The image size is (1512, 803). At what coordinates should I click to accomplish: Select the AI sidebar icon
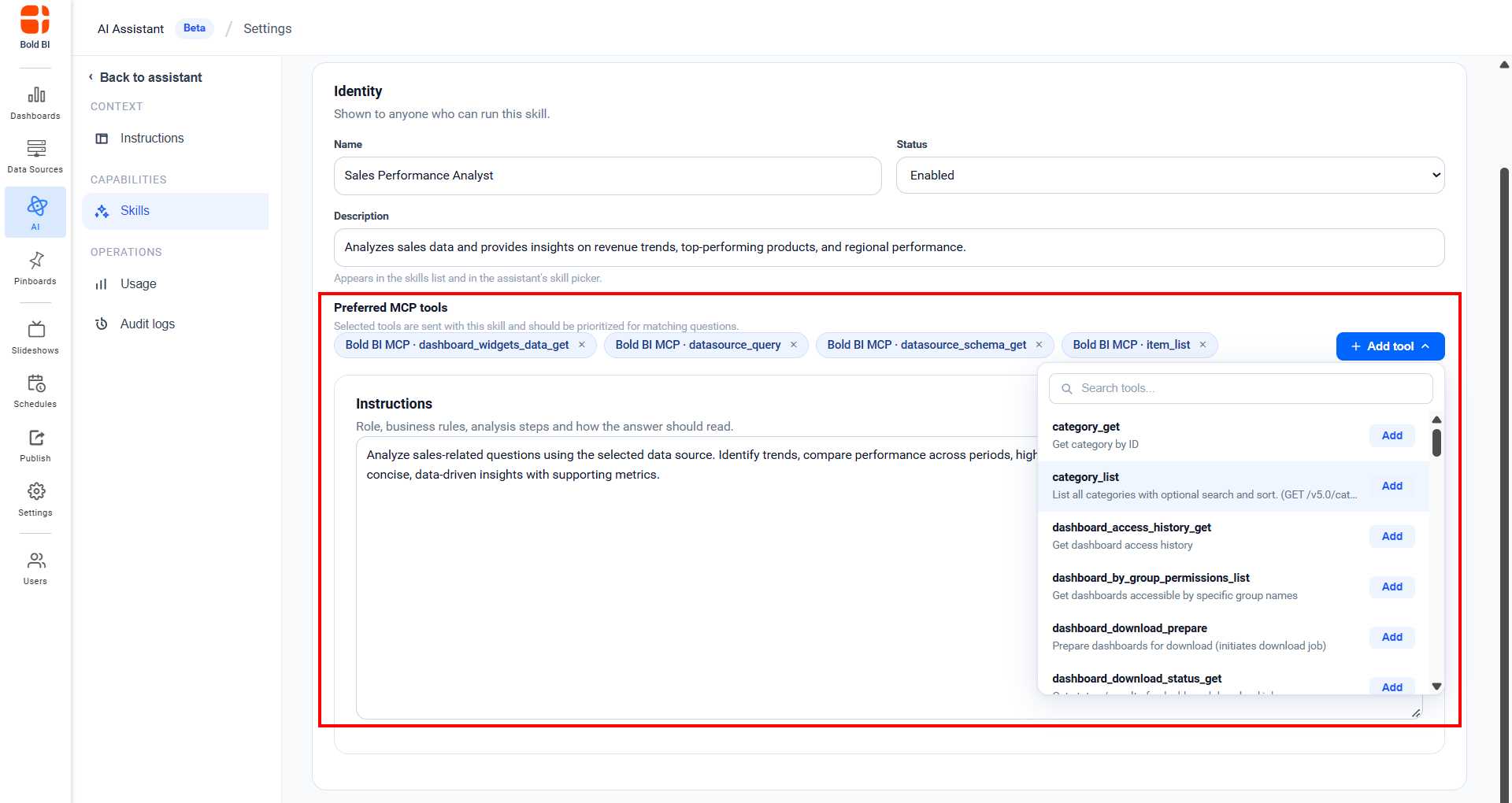(35, 213)
